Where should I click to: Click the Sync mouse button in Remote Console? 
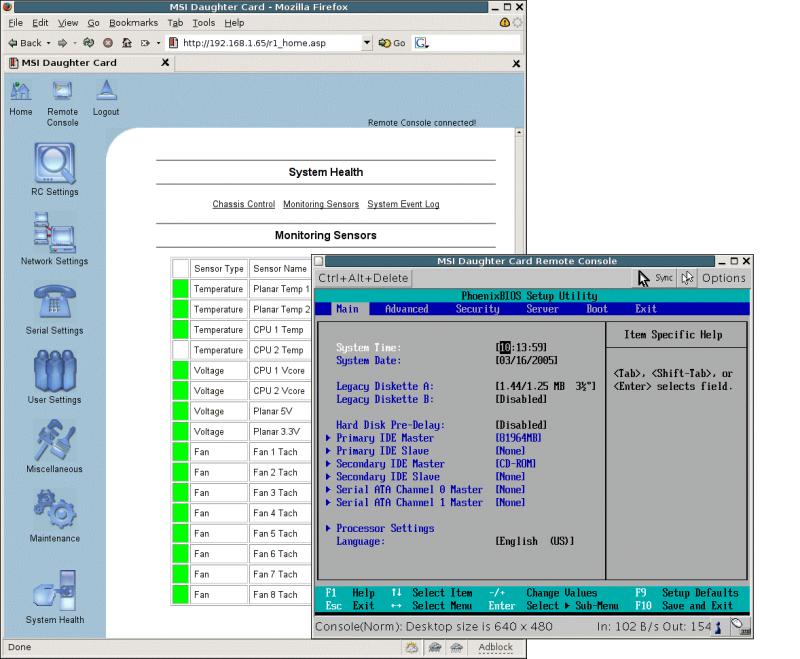point(655,278)
